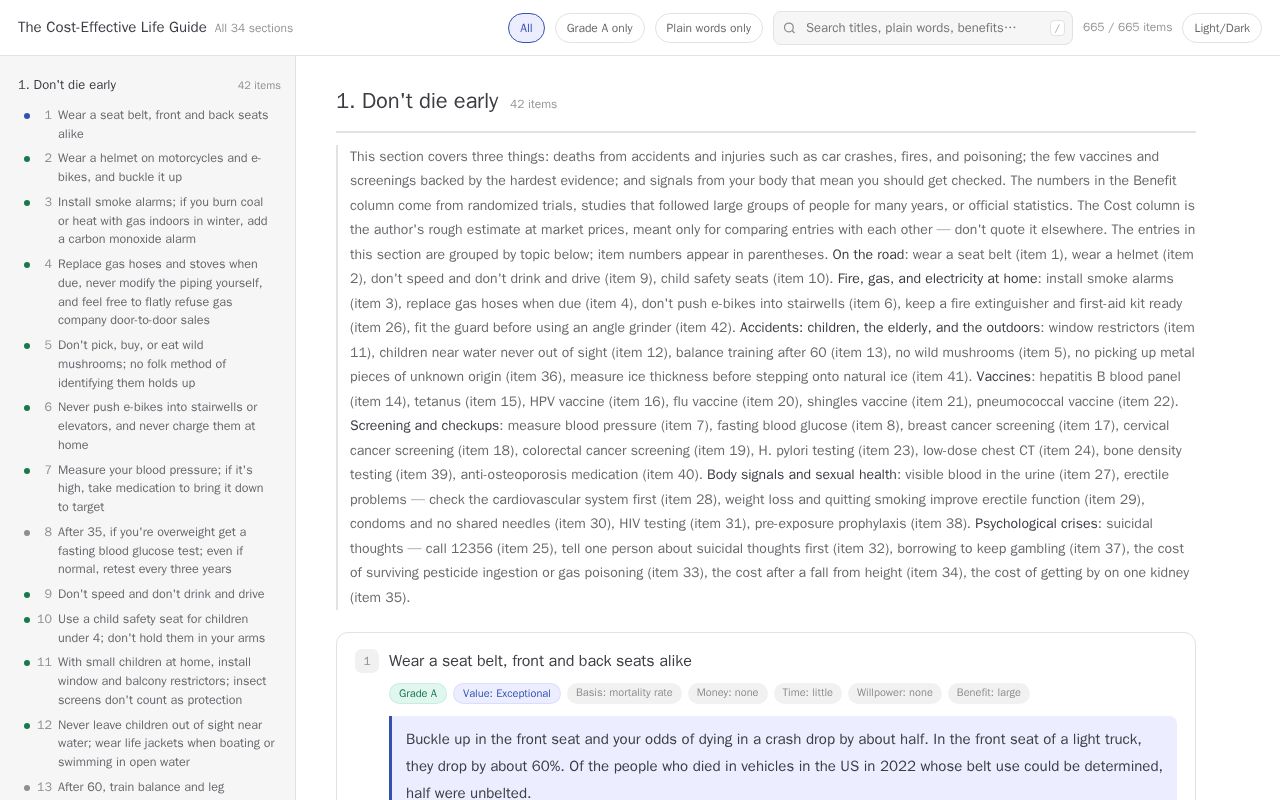Open sidebar item 10 child safety seat
The image size is (1280, 800).
coord(149,629)
